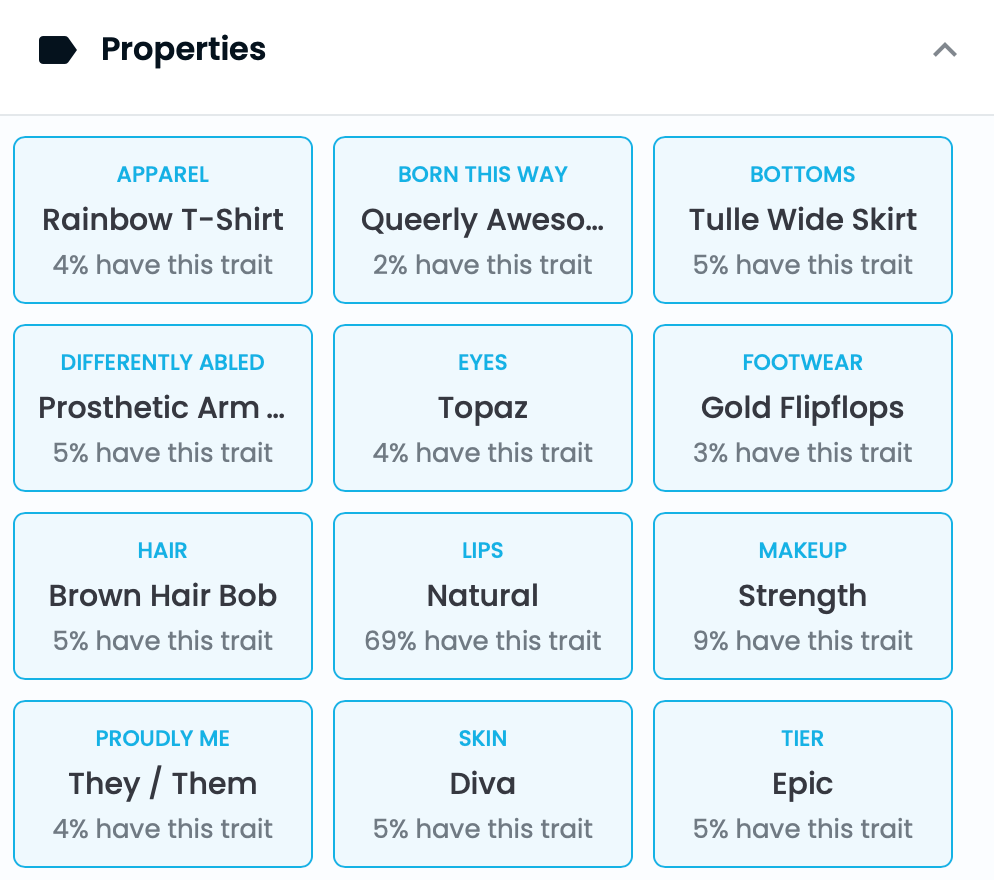Select the Diva skin trait card
Screen dimensions: 994x880
pos(483,784)
